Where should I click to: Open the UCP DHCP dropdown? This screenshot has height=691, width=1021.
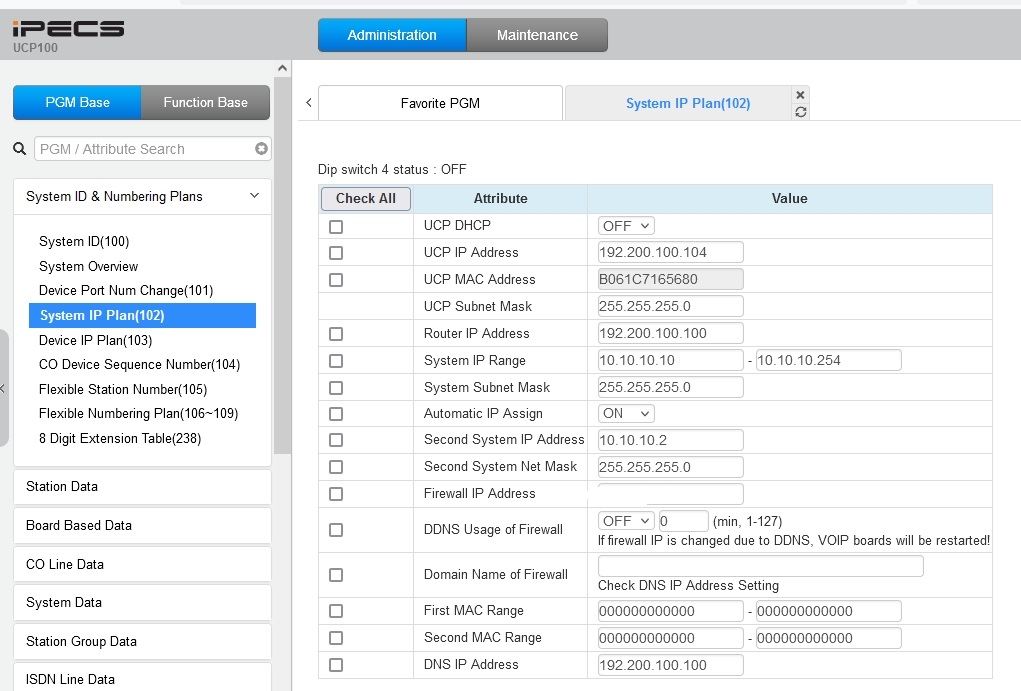(626, 226)
